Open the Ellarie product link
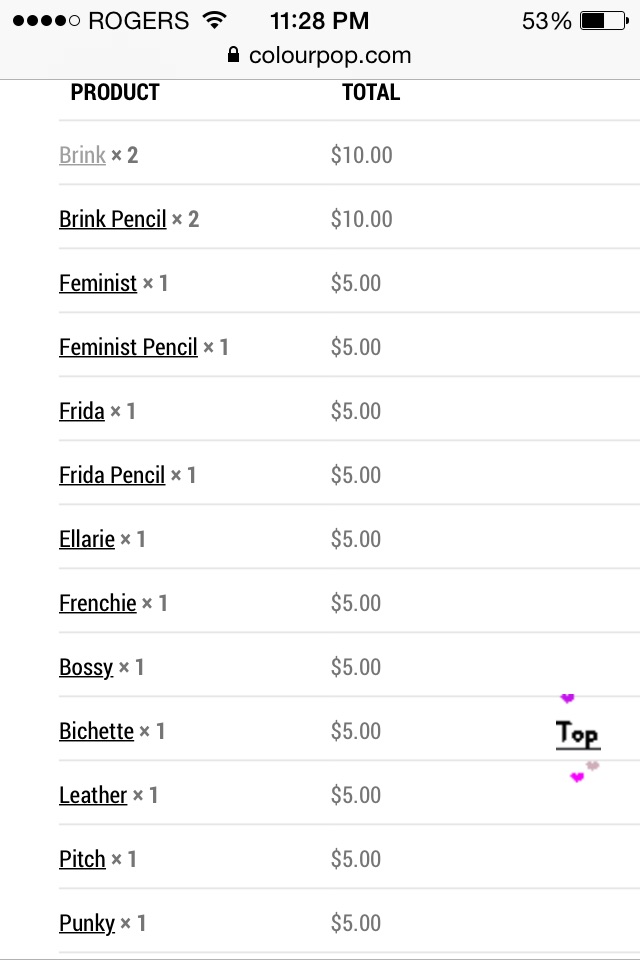 [86, 539]
